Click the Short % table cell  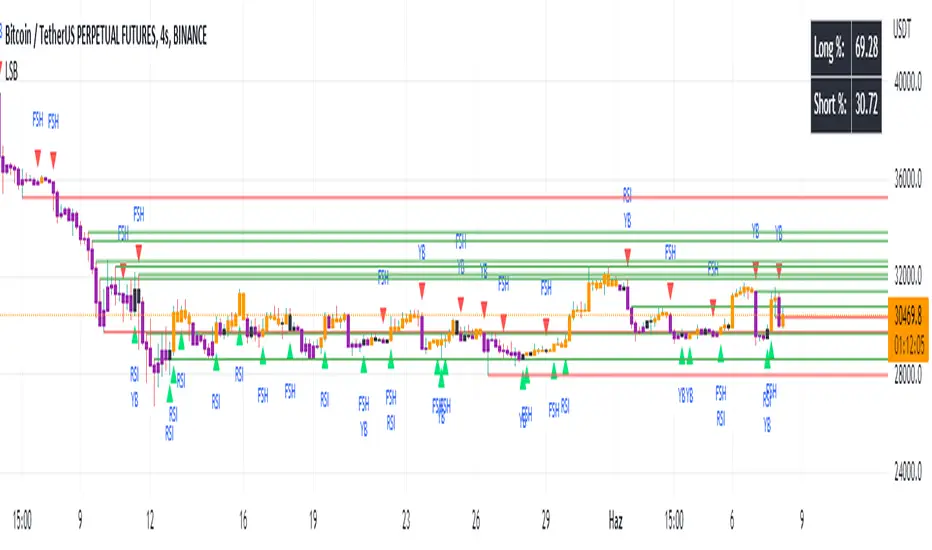click(x=830, y=105)
